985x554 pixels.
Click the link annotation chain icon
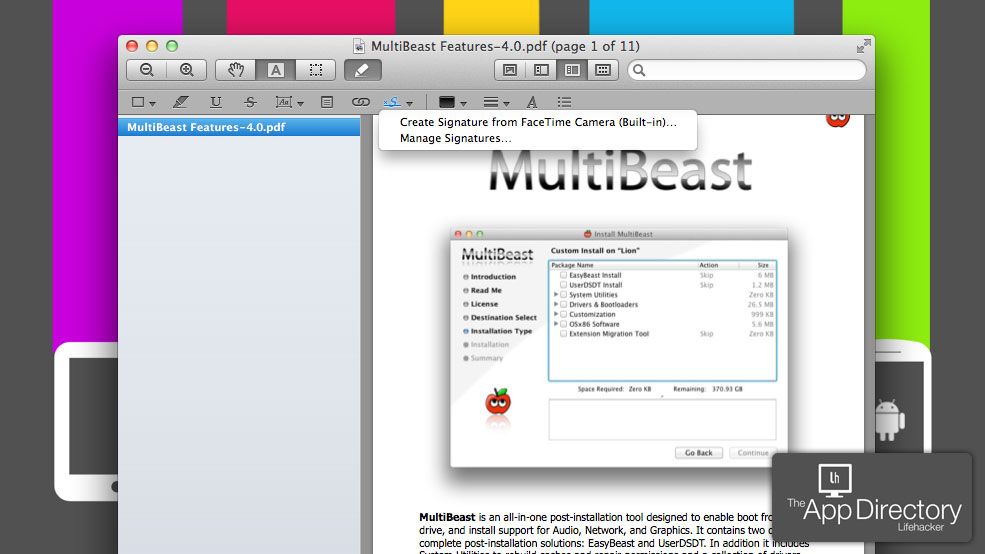pyautogui.click(x=360, y=102)
